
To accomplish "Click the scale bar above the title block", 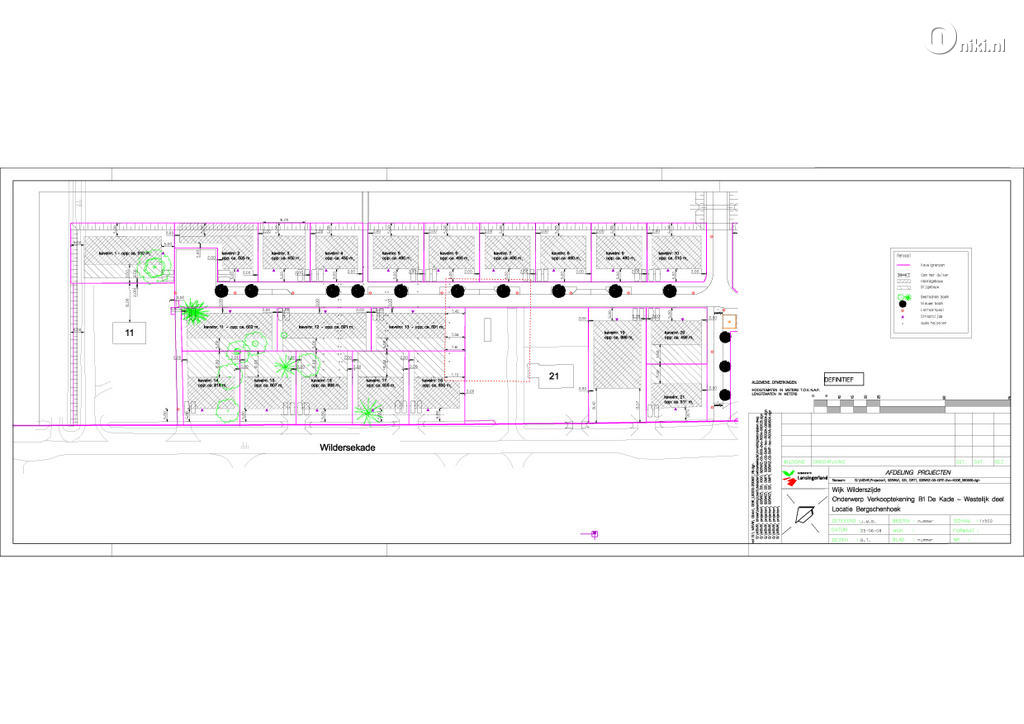I will [x=911, y=404].
